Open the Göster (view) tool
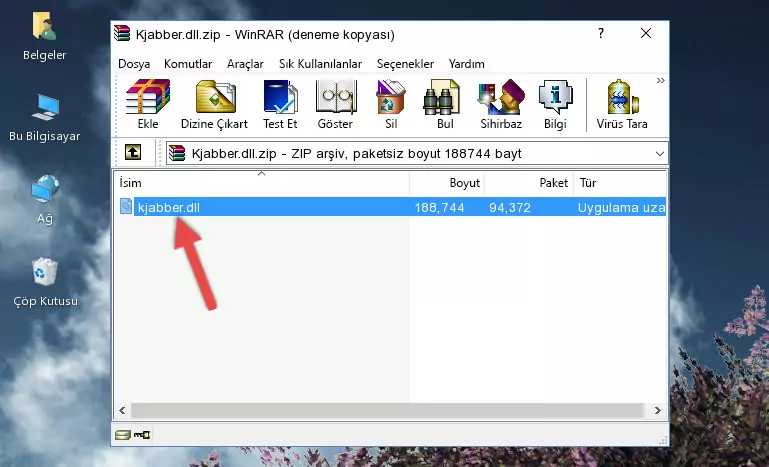 335,105
